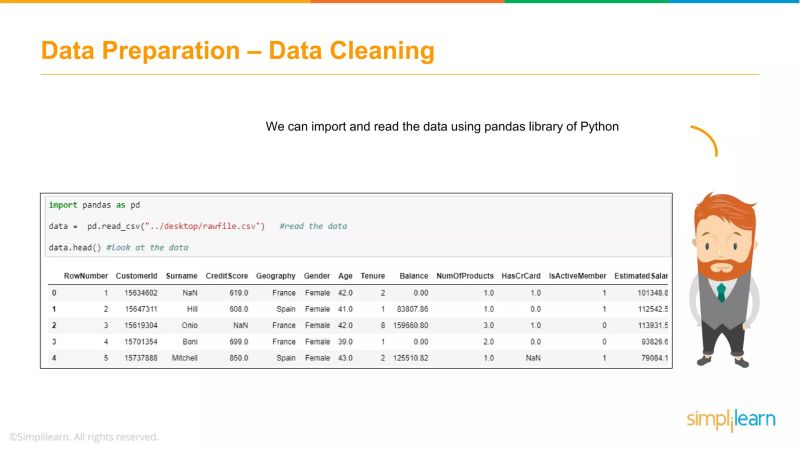Click CreditScore cell 619.0
The height and width of the screenshot is (450, 800).
[x=239, y=293]
